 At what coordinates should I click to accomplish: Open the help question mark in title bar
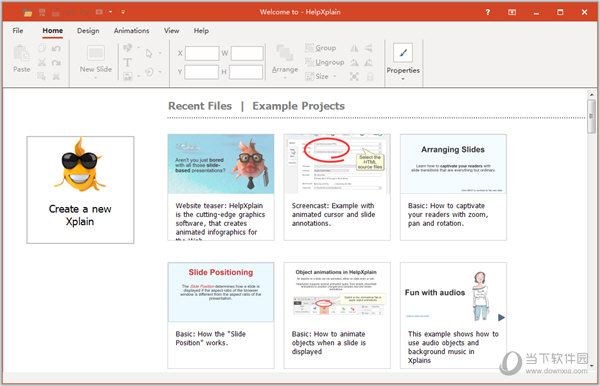coord(488,12)
